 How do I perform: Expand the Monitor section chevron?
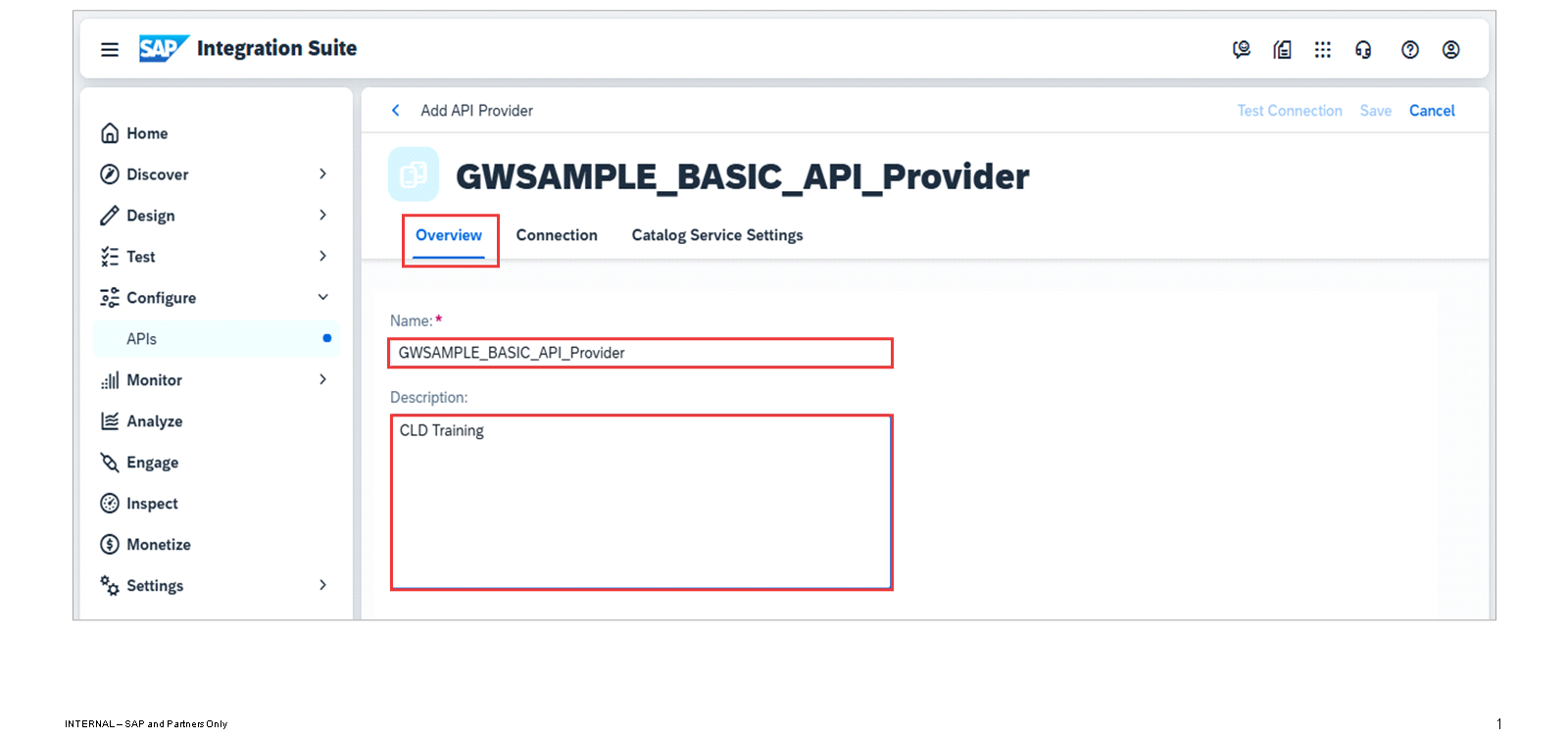point(323,380)
